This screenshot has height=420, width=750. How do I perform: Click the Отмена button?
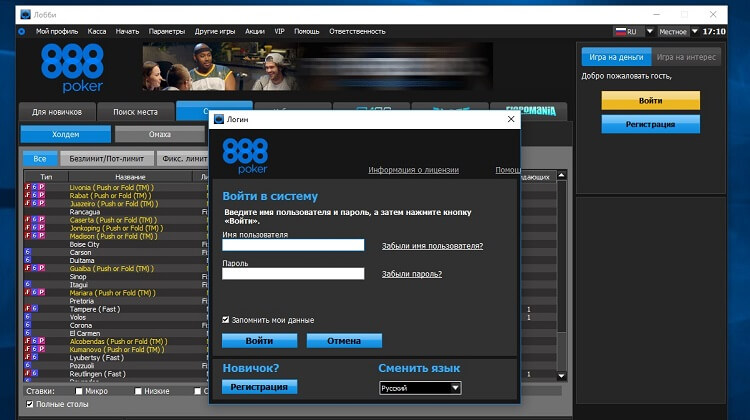pos(344,341)
